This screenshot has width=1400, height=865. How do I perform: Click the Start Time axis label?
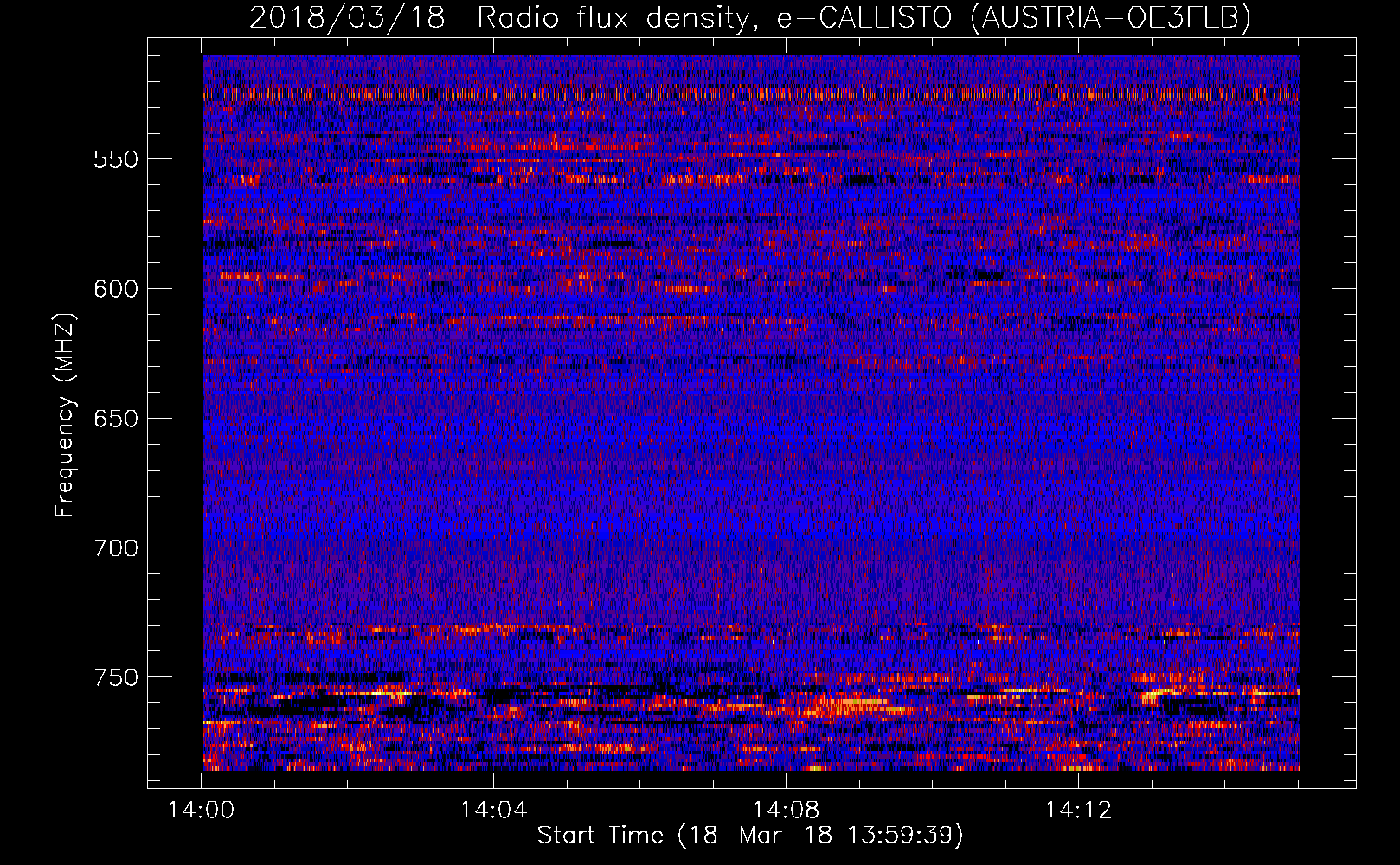click(750, 836)
